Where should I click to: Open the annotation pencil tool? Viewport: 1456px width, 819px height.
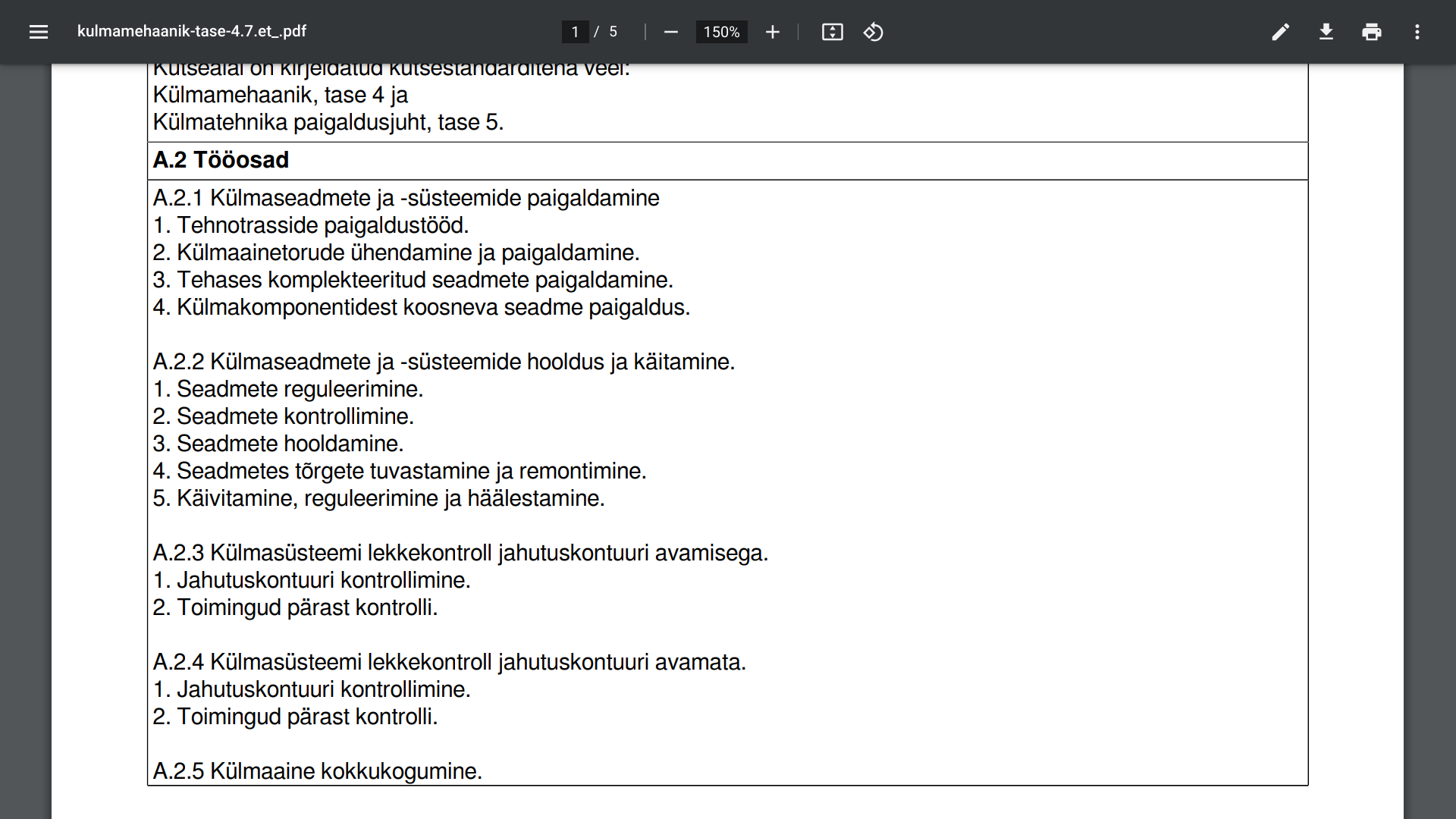[x=1280, y=32]
